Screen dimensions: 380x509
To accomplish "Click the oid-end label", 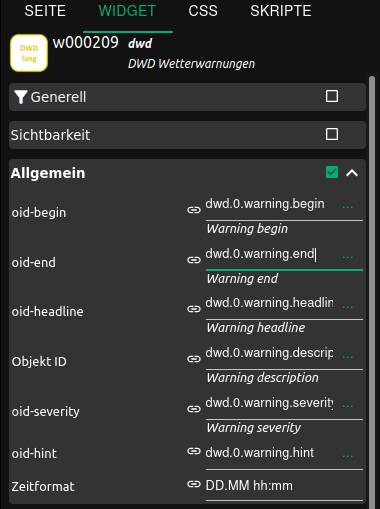I will [34, 263].
